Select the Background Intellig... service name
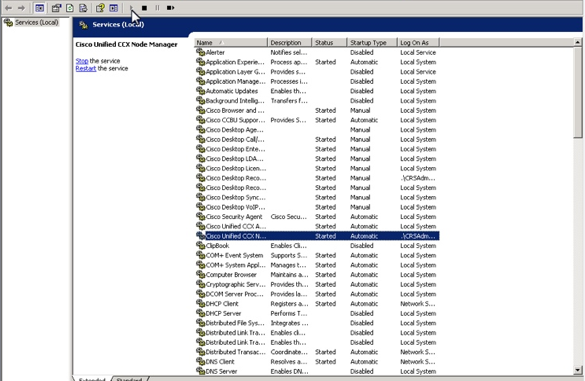The image size is (585, 381). click(235, 101)
